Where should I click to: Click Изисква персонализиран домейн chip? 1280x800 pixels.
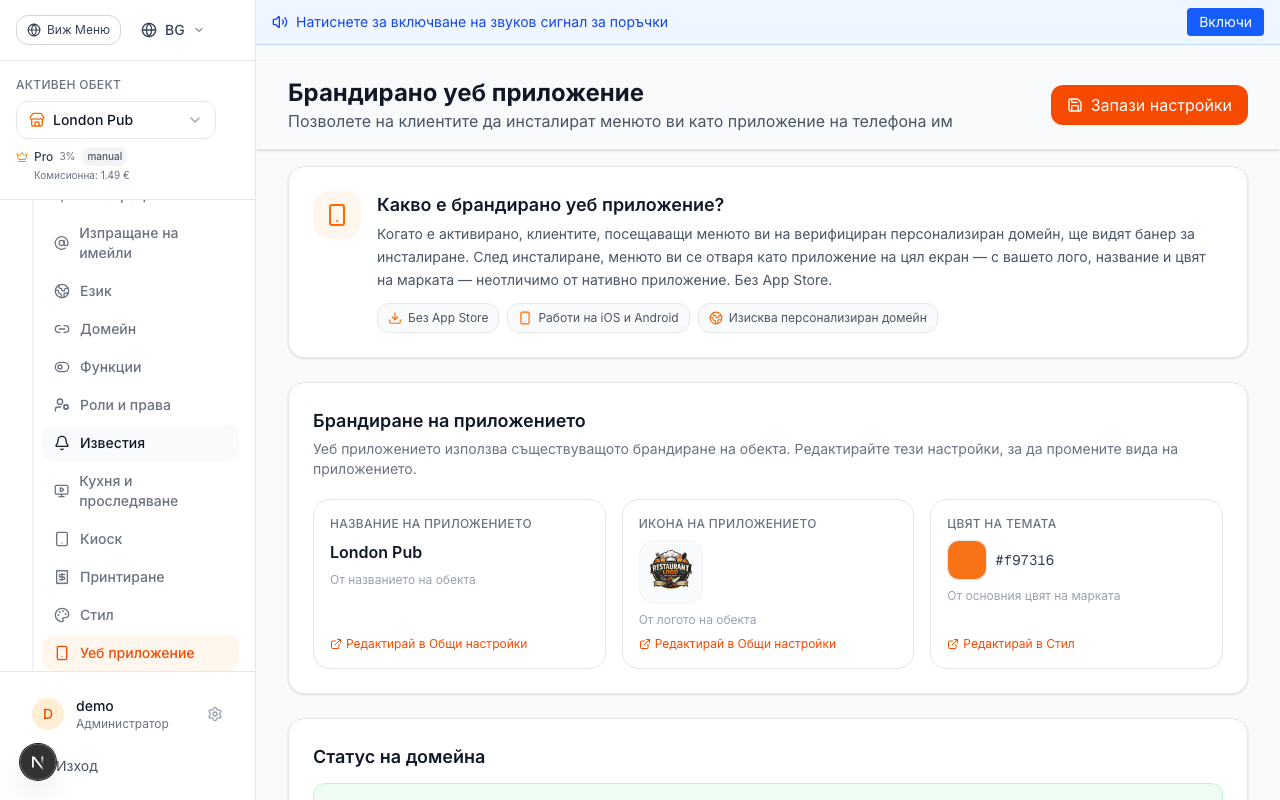pos(818,318)
